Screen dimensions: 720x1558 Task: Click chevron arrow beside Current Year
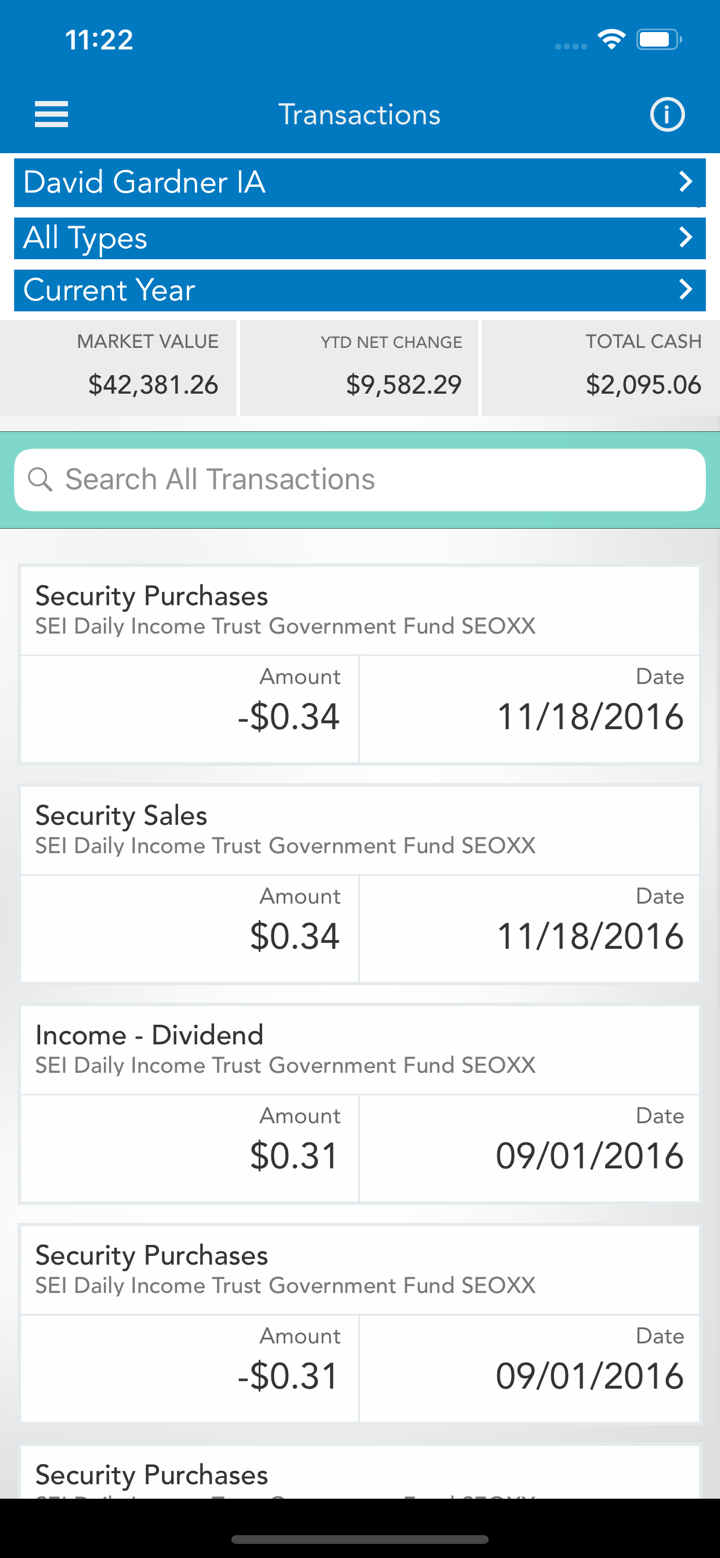[685, 290]
